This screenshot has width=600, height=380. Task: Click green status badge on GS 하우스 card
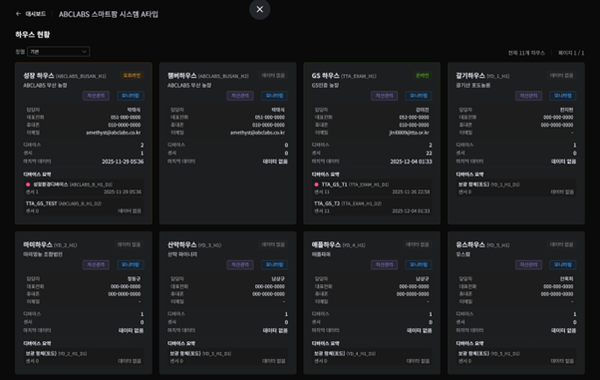[x=422, y=75]
